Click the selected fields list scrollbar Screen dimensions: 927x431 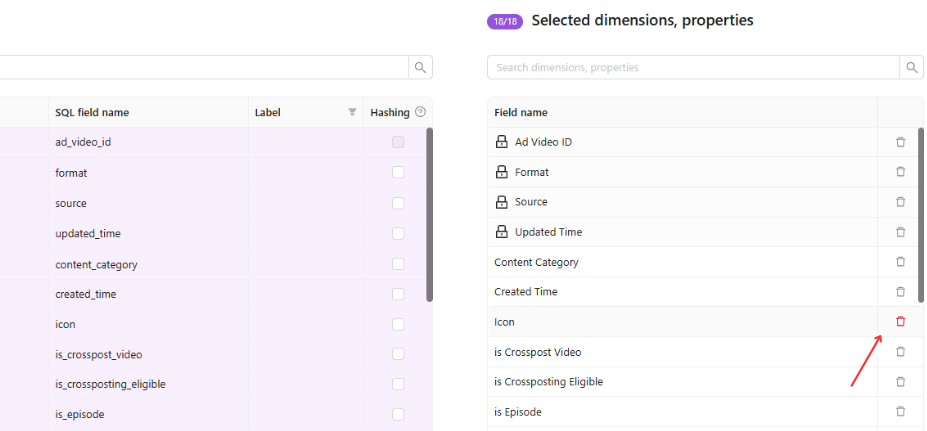click(920, 215)
